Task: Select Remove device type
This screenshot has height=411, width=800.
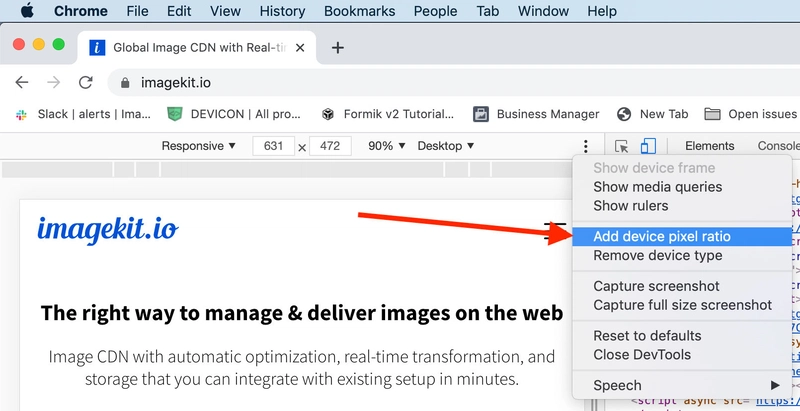Action: tap(681, 255)
